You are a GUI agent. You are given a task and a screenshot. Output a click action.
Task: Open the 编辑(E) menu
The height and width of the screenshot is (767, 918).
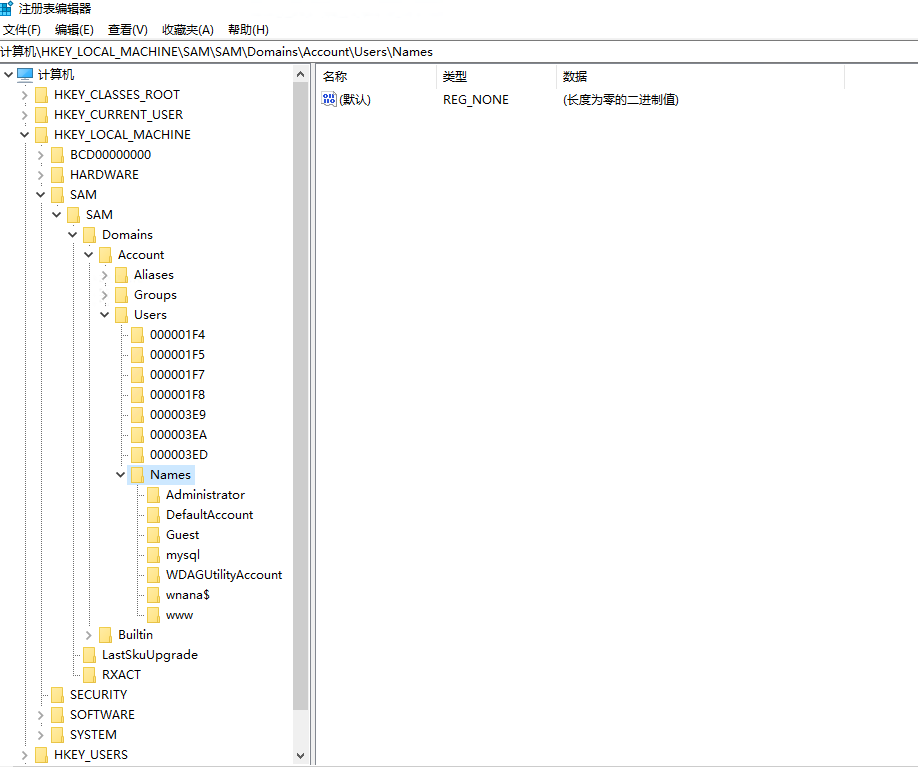click(x=74, y=30)
